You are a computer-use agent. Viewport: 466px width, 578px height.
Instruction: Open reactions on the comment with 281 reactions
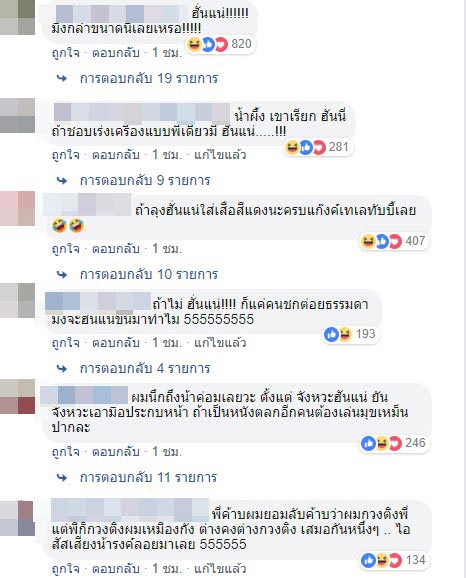pyautogui.click(x=318, y=147)
